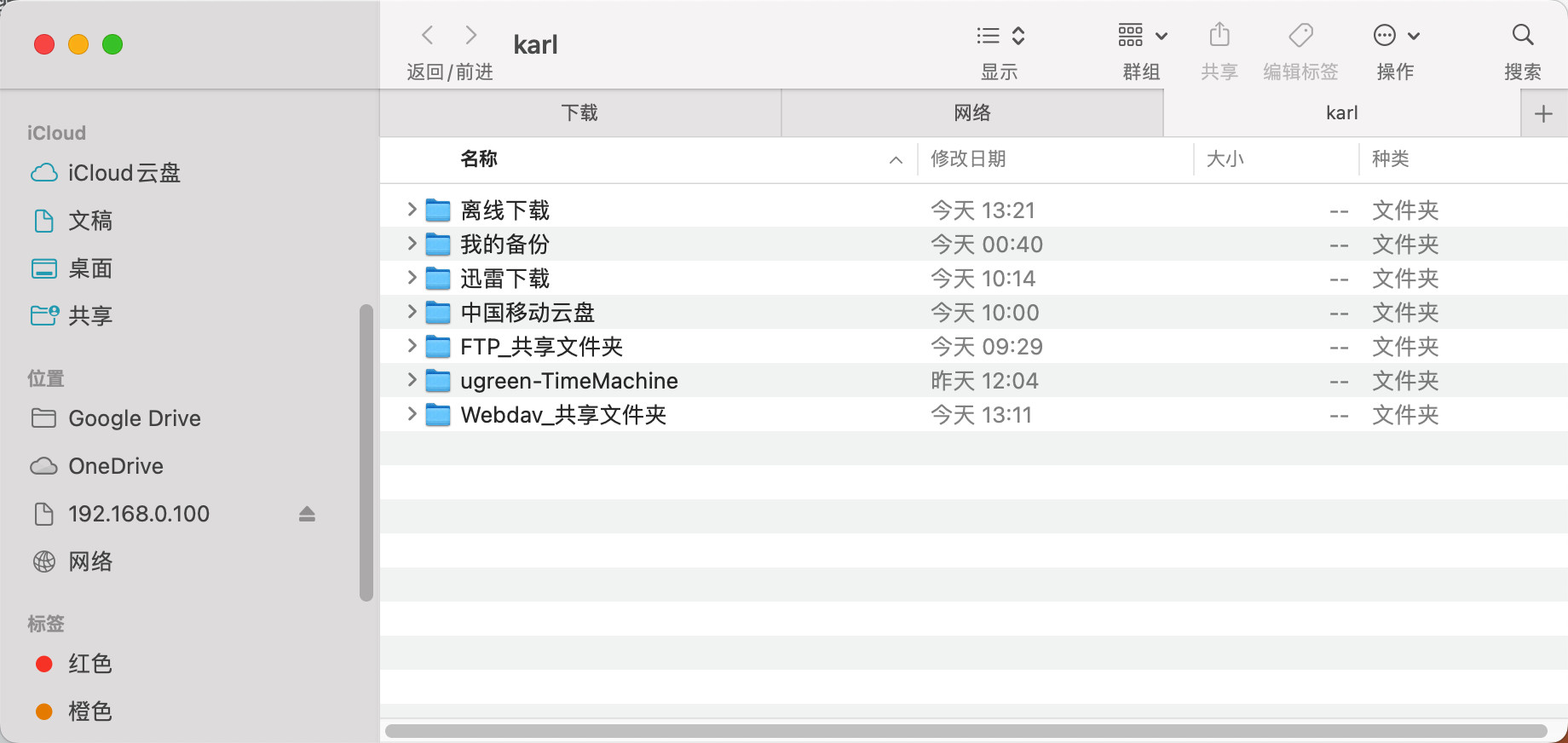
Task: Select the 离线下载 folder icon
Action: tap(438, 210)
